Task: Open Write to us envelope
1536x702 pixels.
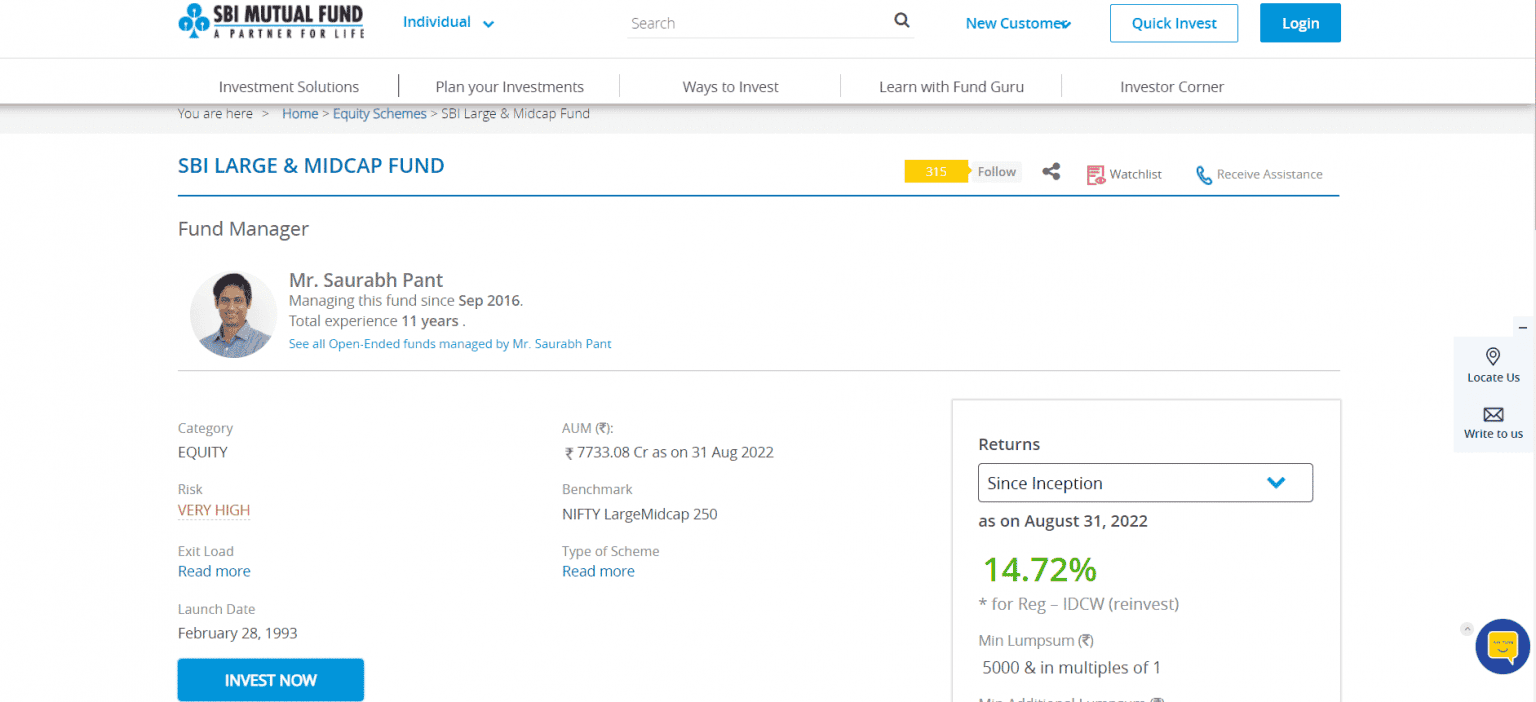Action: [x=1493, y=414]
